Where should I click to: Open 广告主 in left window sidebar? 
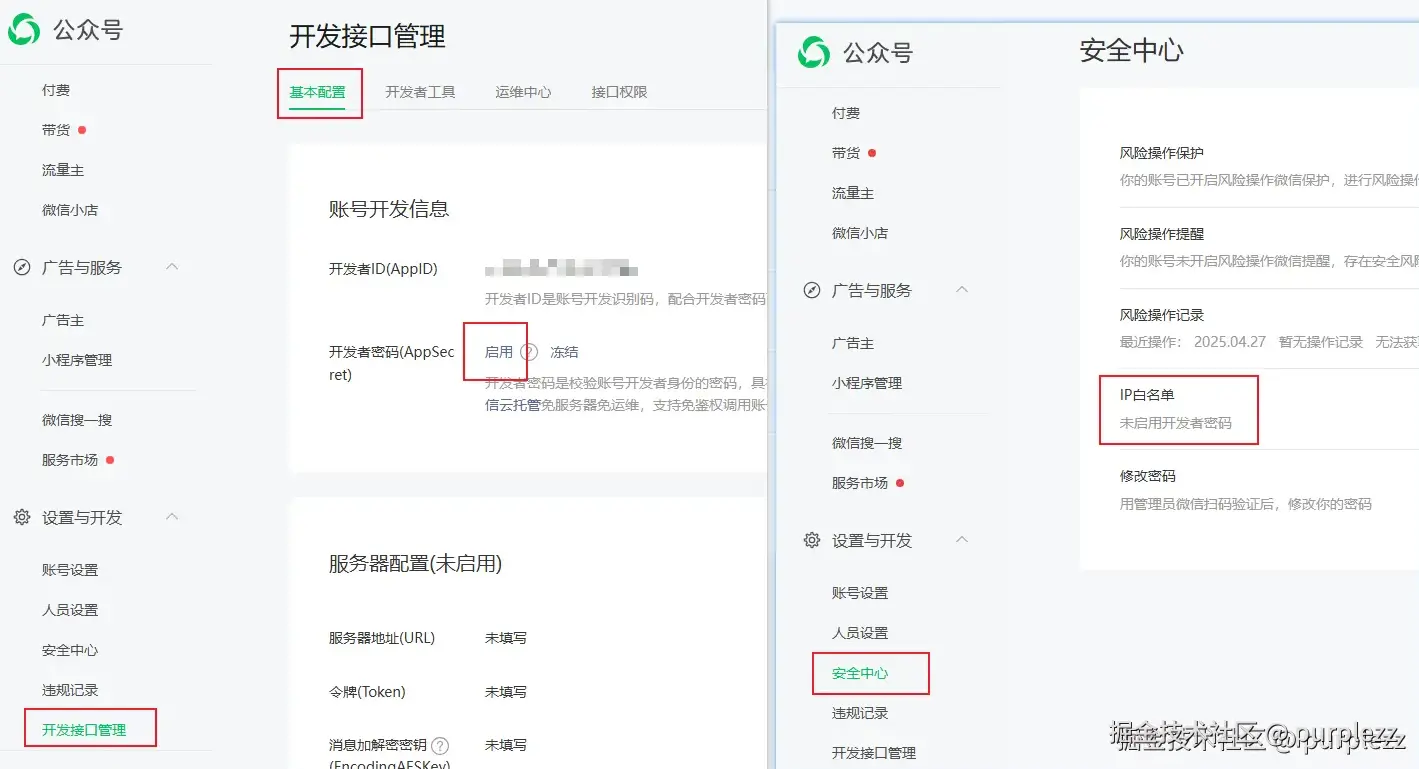pos(63,320)
